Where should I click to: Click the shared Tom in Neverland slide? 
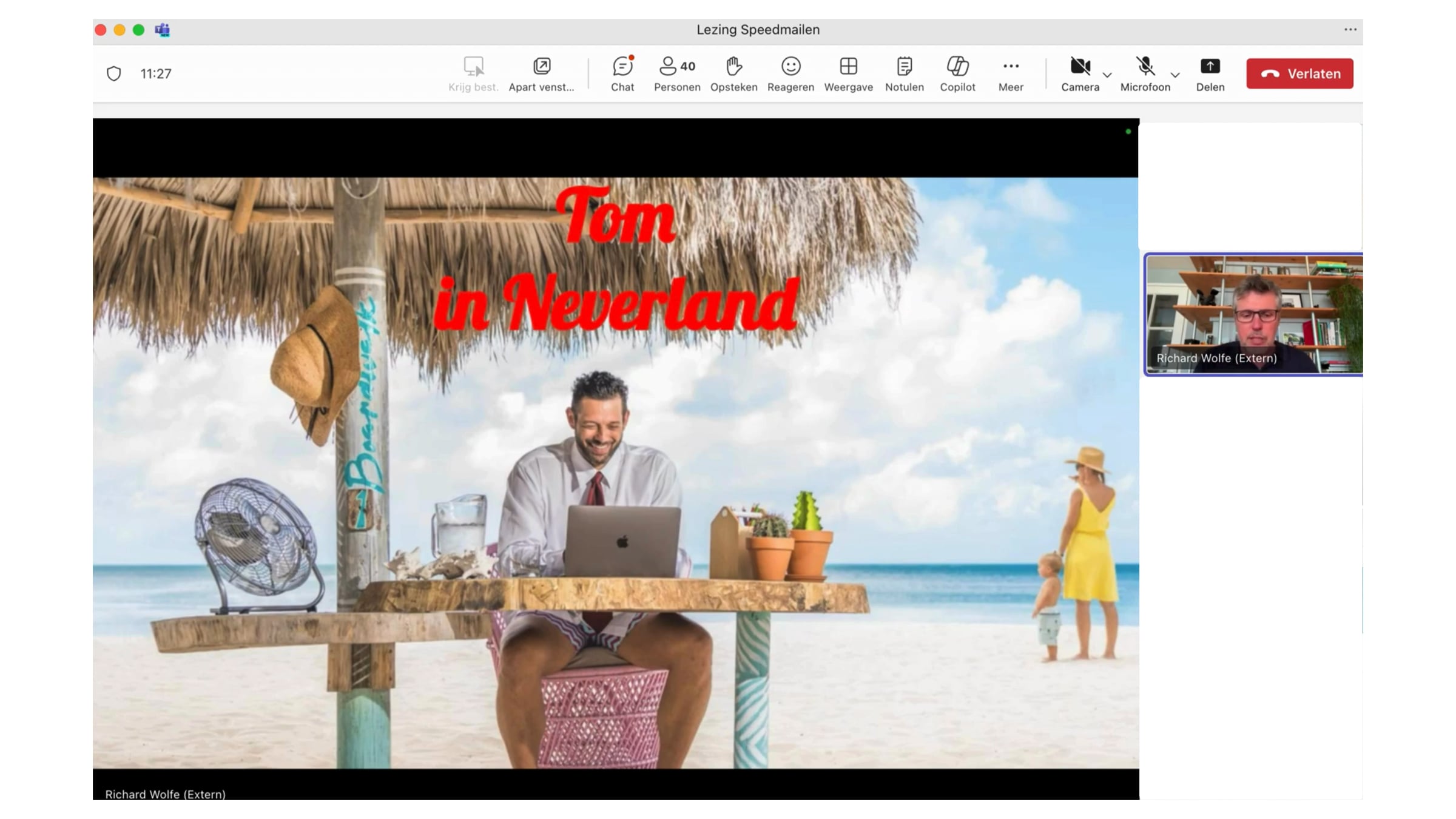pos(615,472)
